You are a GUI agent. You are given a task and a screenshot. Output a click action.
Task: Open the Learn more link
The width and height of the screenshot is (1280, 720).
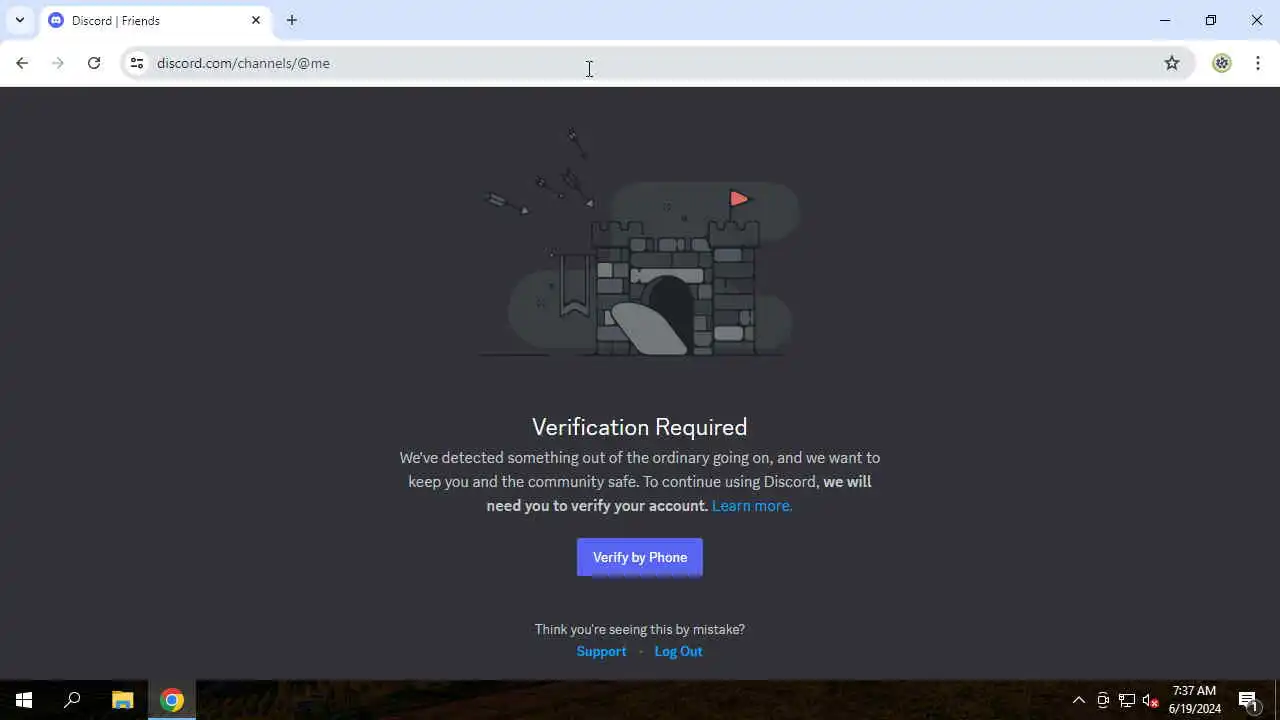click(752, 506)
